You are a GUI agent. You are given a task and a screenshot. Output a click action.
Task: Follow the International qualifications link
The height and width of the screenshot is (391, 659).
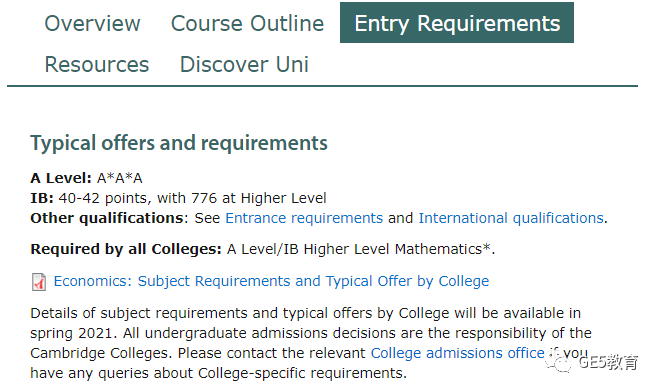point(511,218)
